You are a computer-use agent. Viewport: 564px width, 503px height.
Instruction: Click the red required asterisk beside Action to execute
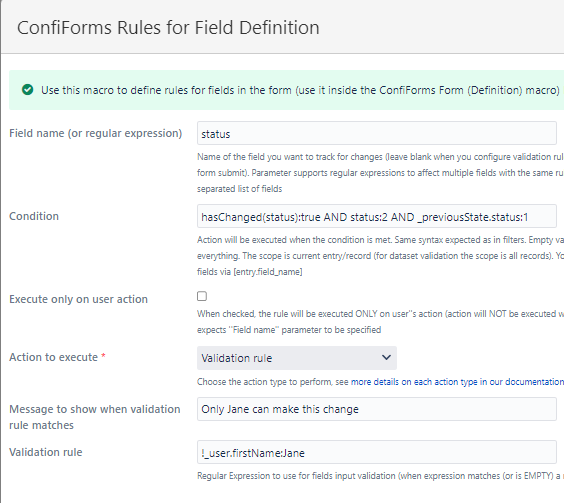(103, 356)
